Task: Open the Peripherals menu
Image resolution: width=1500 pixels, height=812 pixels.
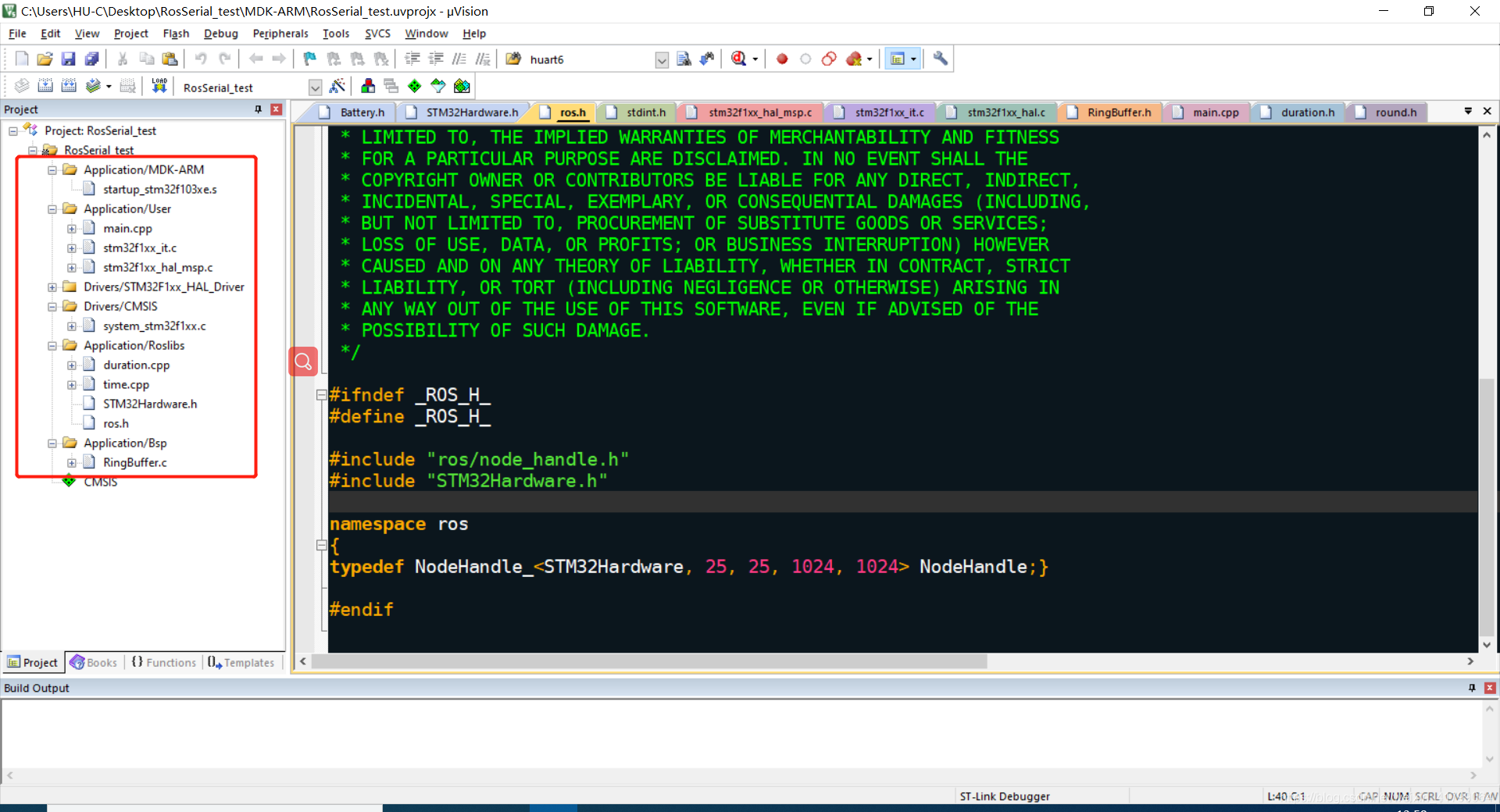Action: coord(280,34)
